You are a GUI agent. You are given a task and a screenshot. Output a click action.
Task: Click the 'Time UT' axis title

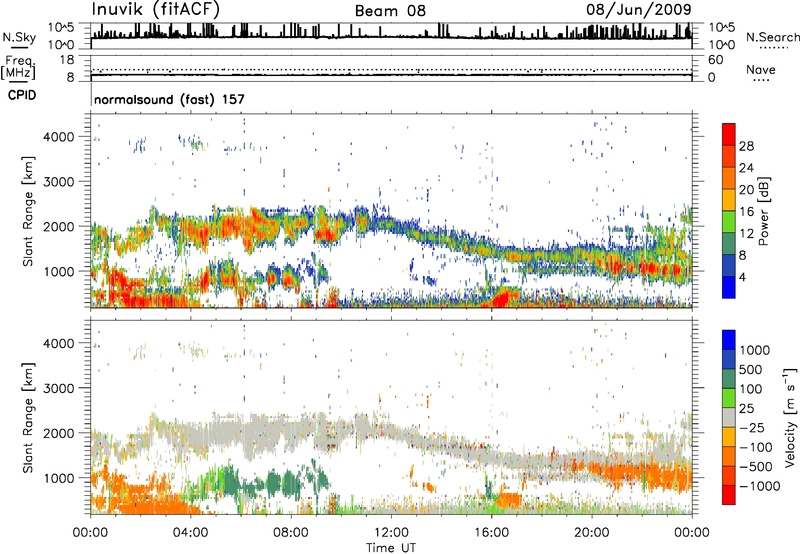pos(391,547)
